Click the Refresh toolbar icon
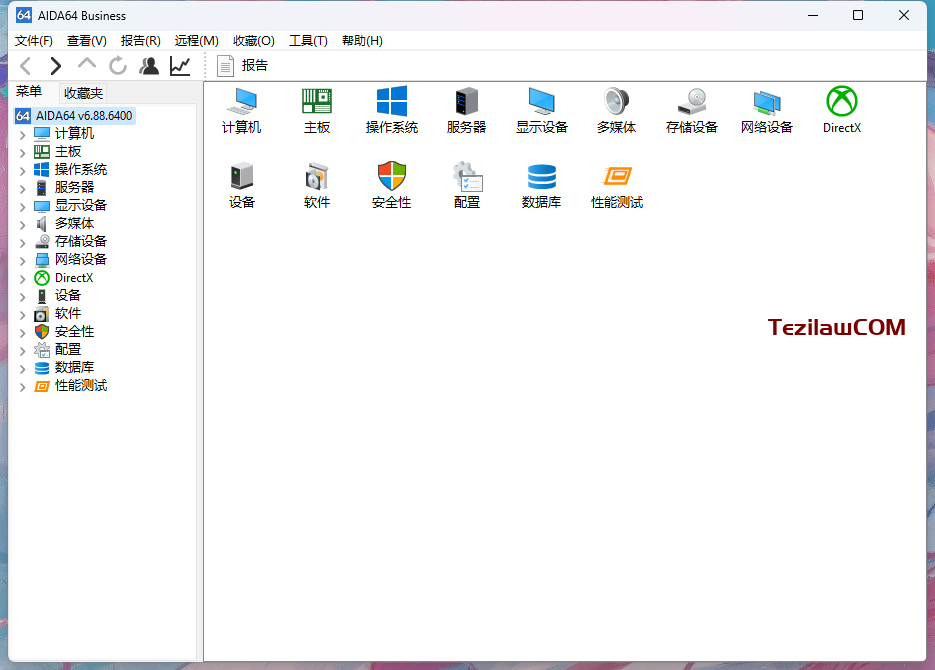Image resolution: width=935 pixels, height=670 pixels. click(118, 66)
